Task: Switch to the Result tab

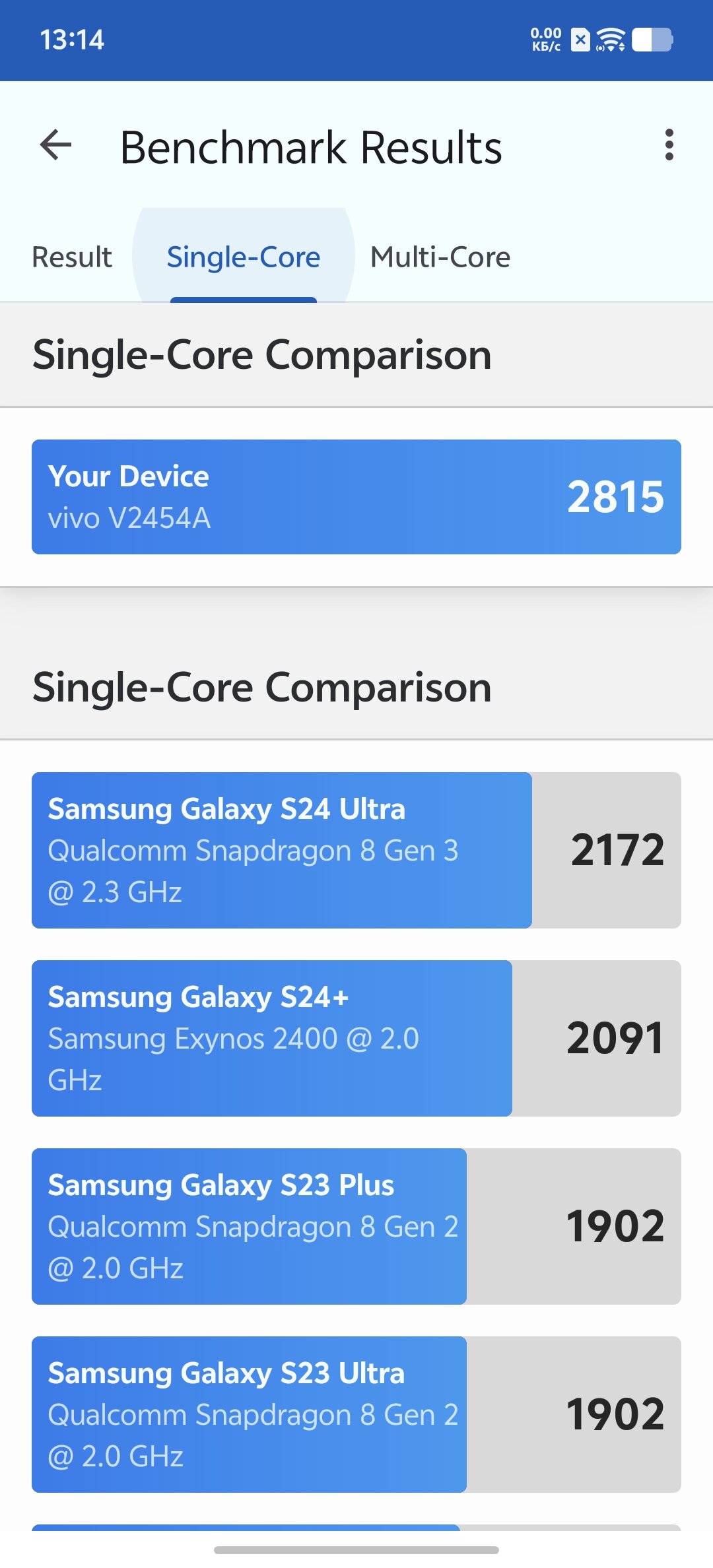Action: pyautogui.click(x=72, y=257)
